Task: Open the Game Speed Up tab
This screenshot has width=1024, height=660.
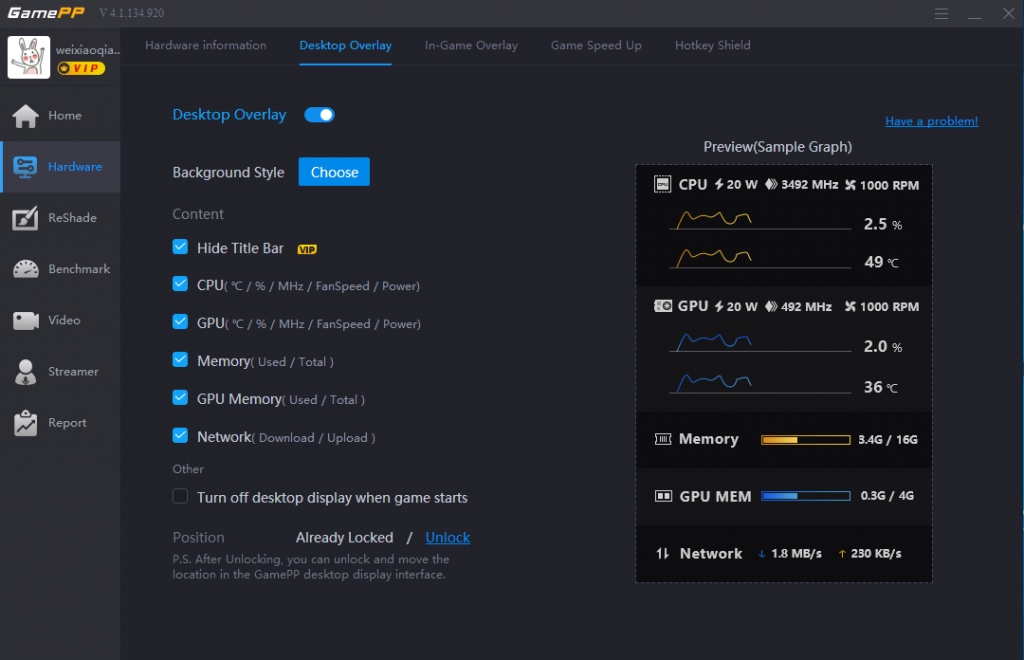Action: click(596, 46)
